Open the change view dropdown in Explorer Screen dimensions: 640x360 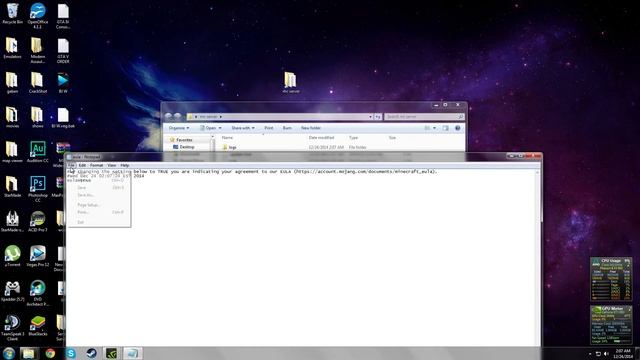(434, 128)
